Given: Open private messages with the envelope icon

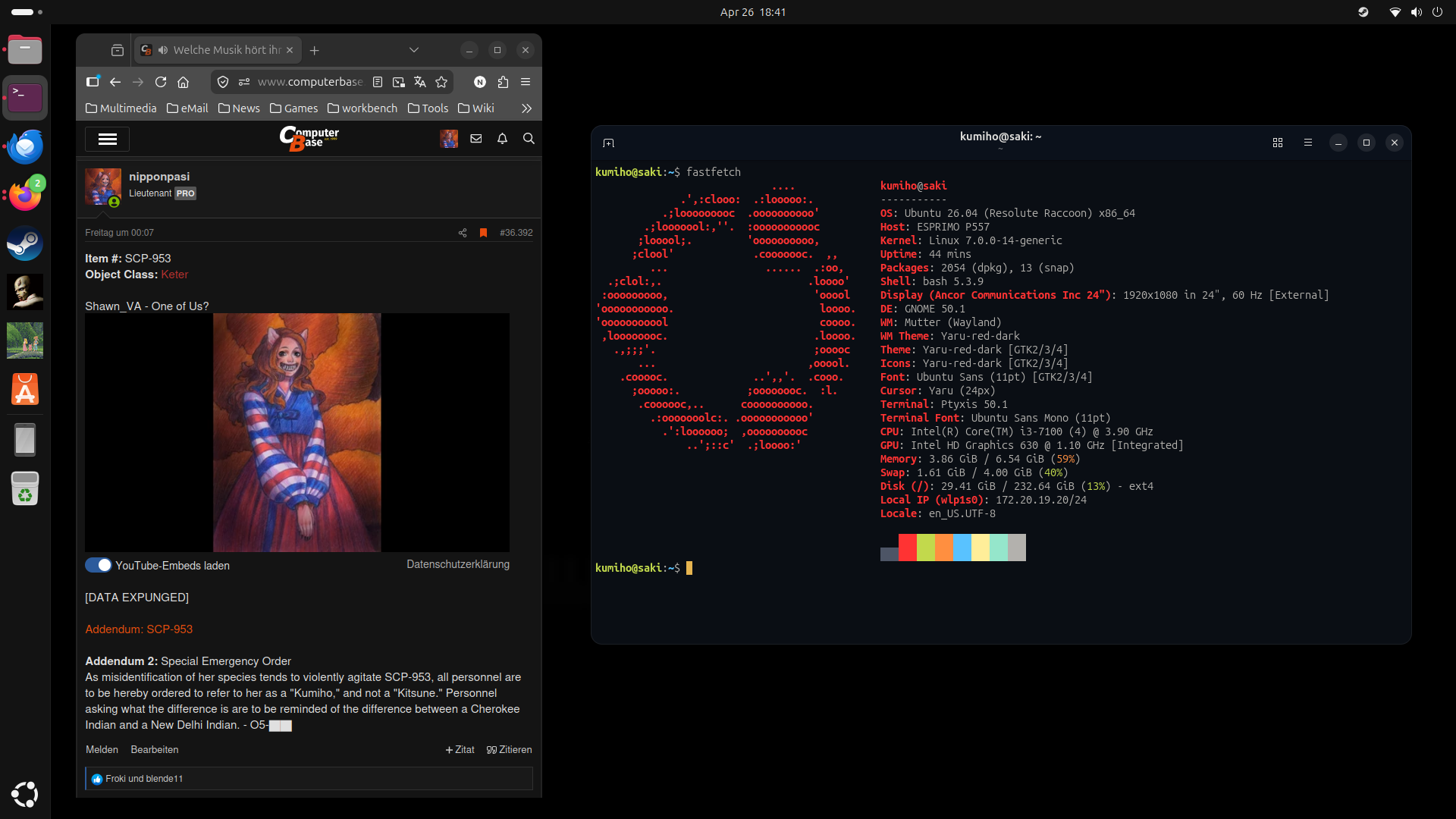Looking at the screenshot, I should pos(477,139).
